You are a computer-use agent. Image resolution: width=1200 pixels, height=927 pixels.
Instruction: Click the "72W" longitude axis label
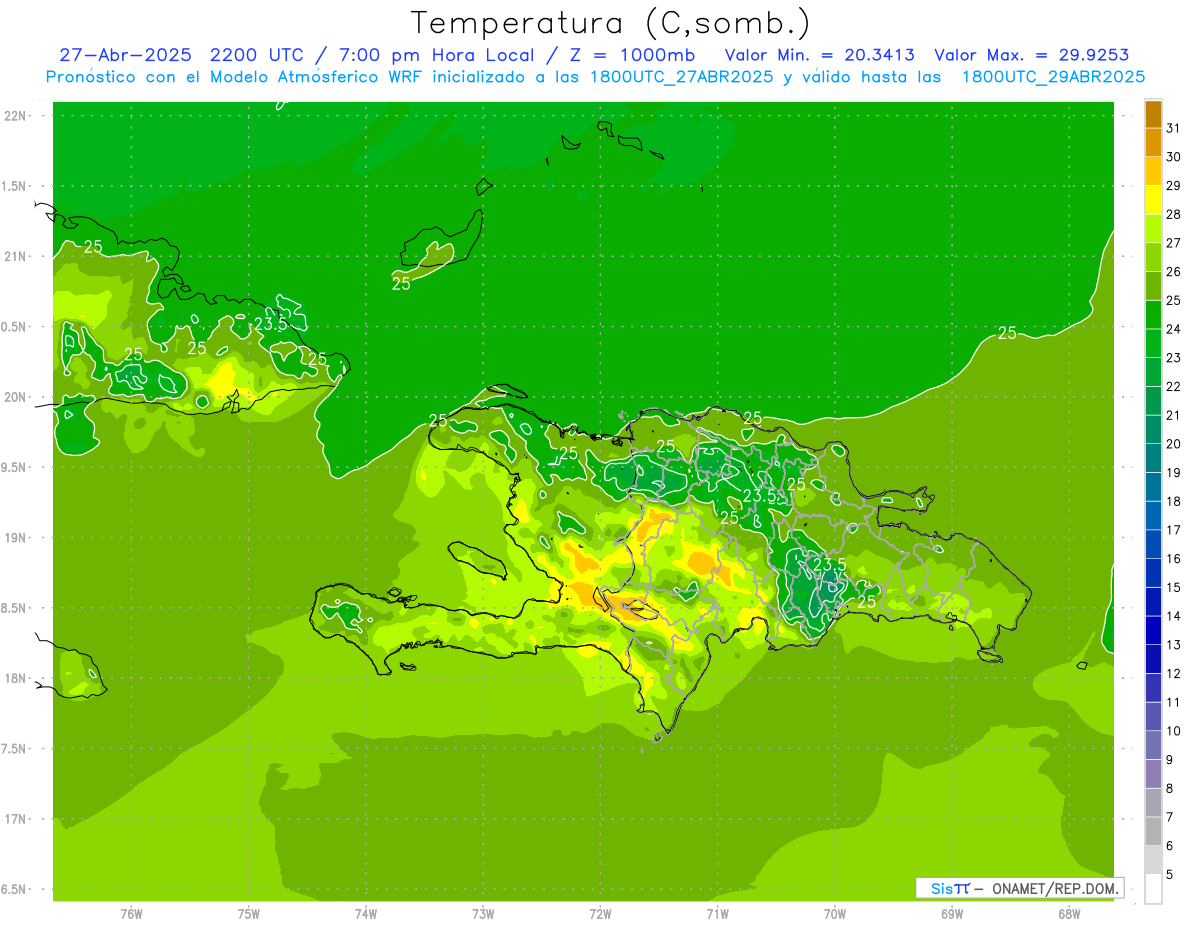tap(600, 914)
